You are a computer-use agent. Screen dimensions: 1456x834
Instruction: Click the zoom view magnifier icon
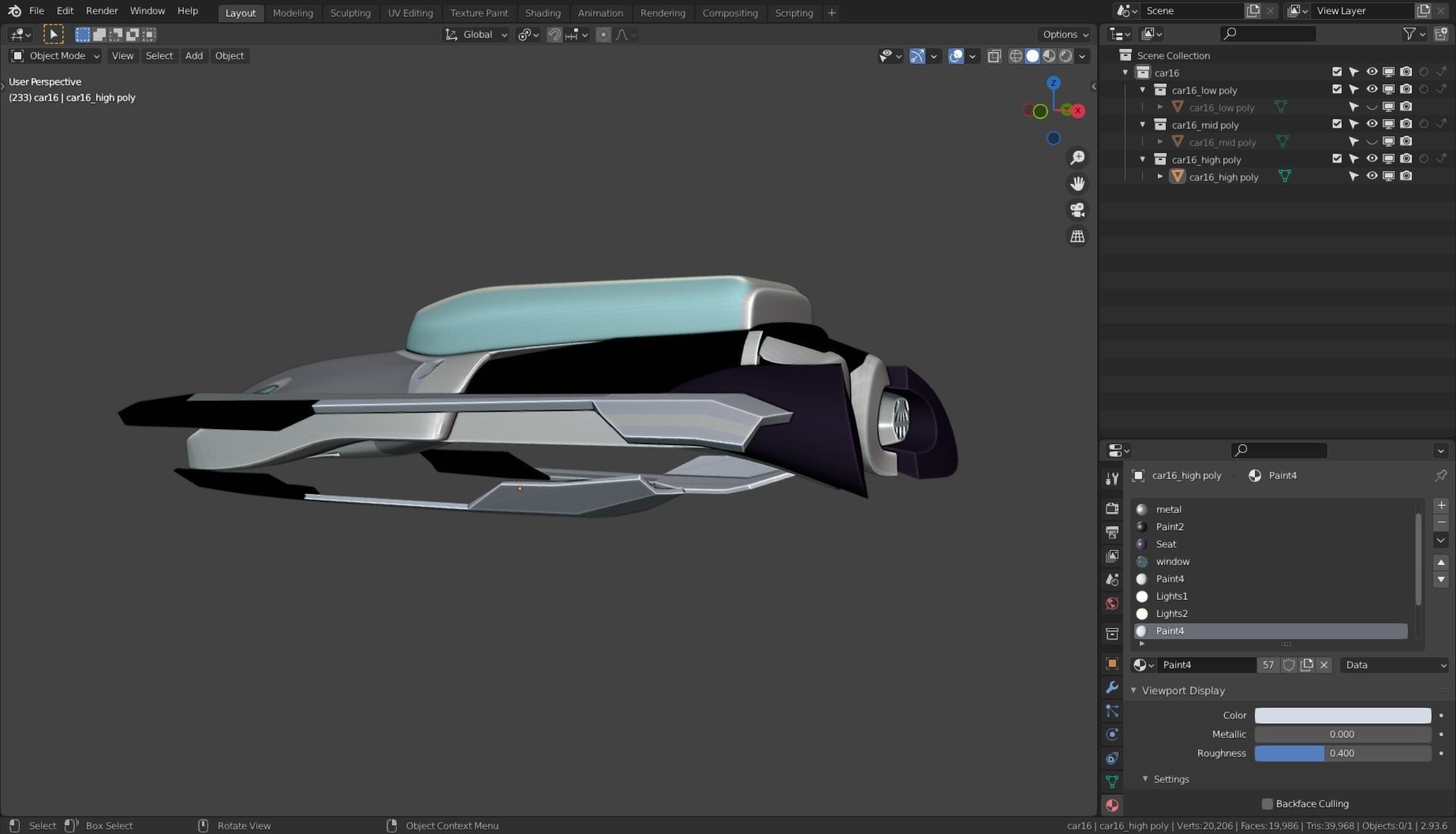pyautogui.click(x=1077, y=158)
